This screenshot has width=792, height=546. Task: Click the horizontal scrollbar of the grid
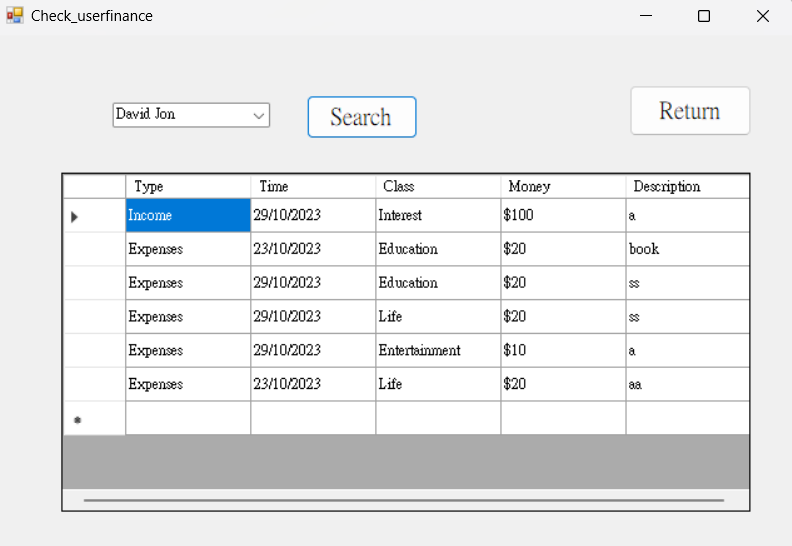(x=404, y=500)
